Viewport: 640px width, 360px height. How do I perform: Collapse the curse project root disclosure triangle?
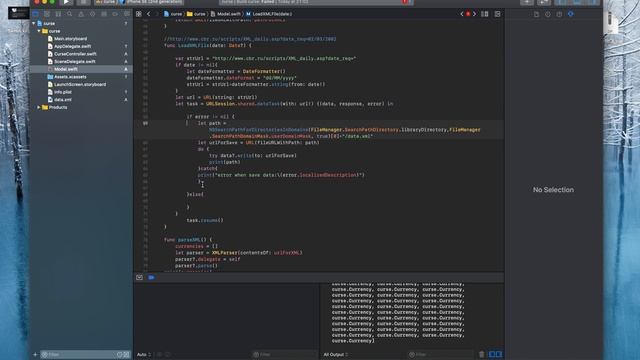pyautogui.click(x=33, y=23)
